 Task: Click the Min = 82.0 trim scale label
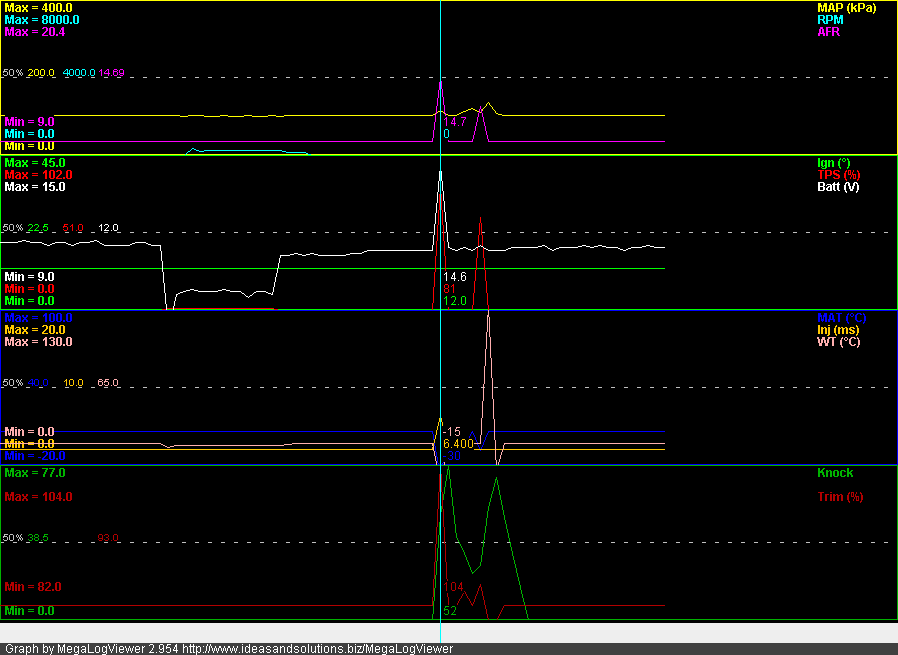[33, 587]
